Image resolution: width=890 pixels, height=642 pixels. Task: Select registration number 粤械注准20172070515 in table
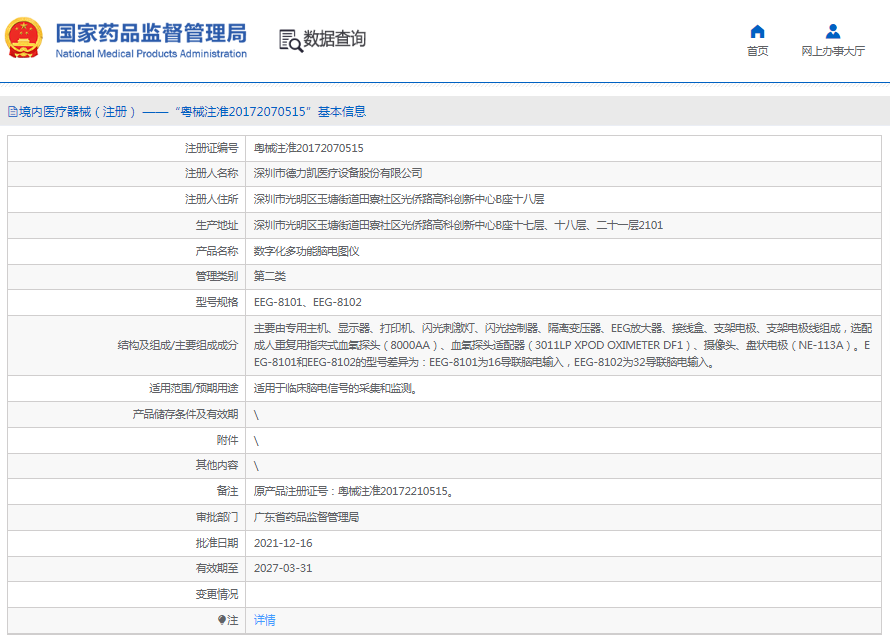309,148
